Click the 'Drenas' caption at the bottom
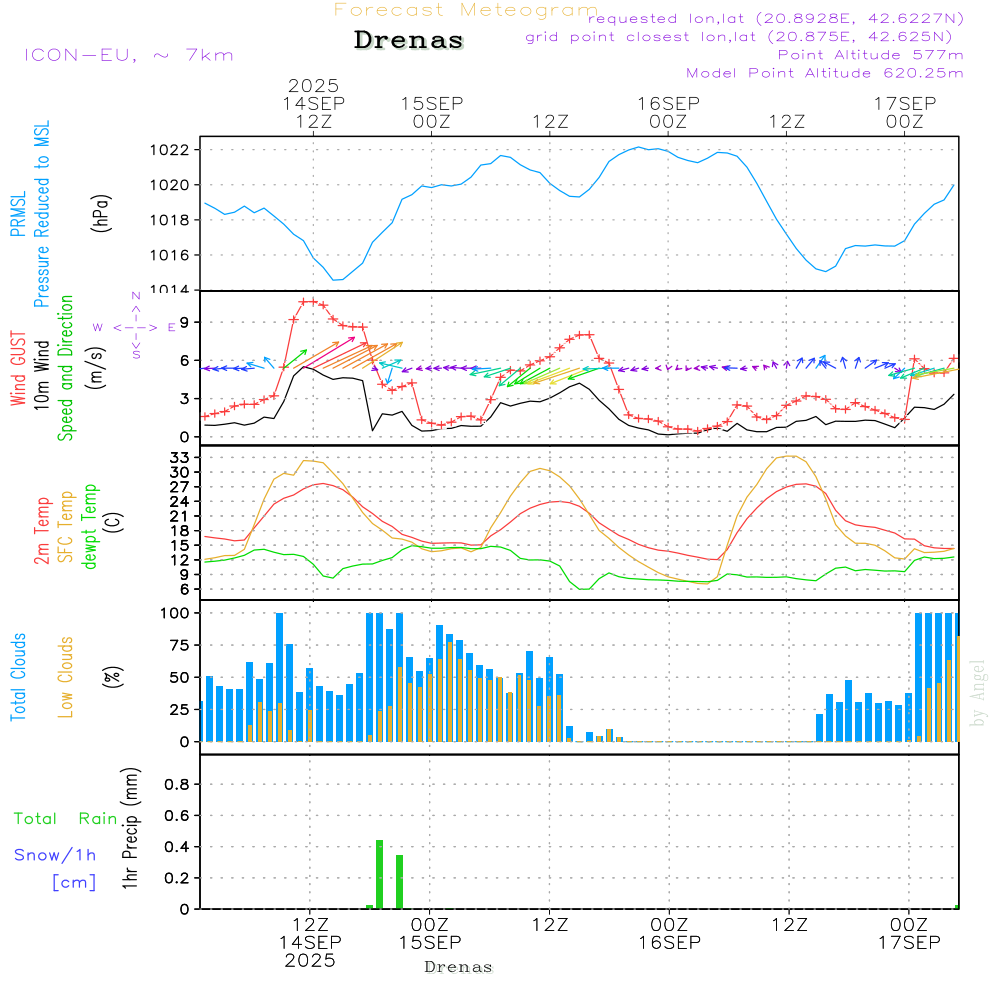The height and width of the screenshot is (1000, 1000). coord(459,967)
